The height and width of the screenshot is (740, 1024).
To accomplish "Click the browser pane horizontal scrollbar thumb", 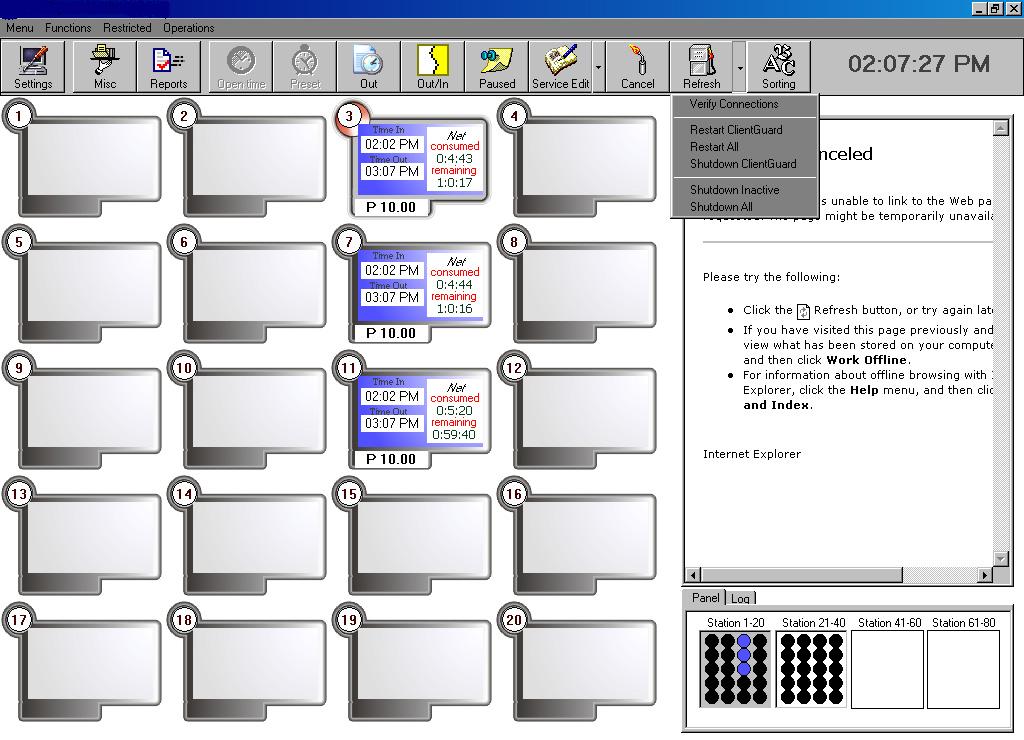I will click(801, 575).
